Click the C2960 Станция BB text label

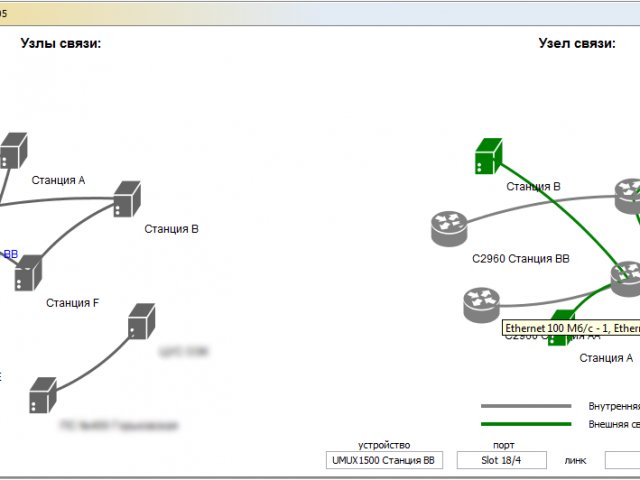coord(520,258)
